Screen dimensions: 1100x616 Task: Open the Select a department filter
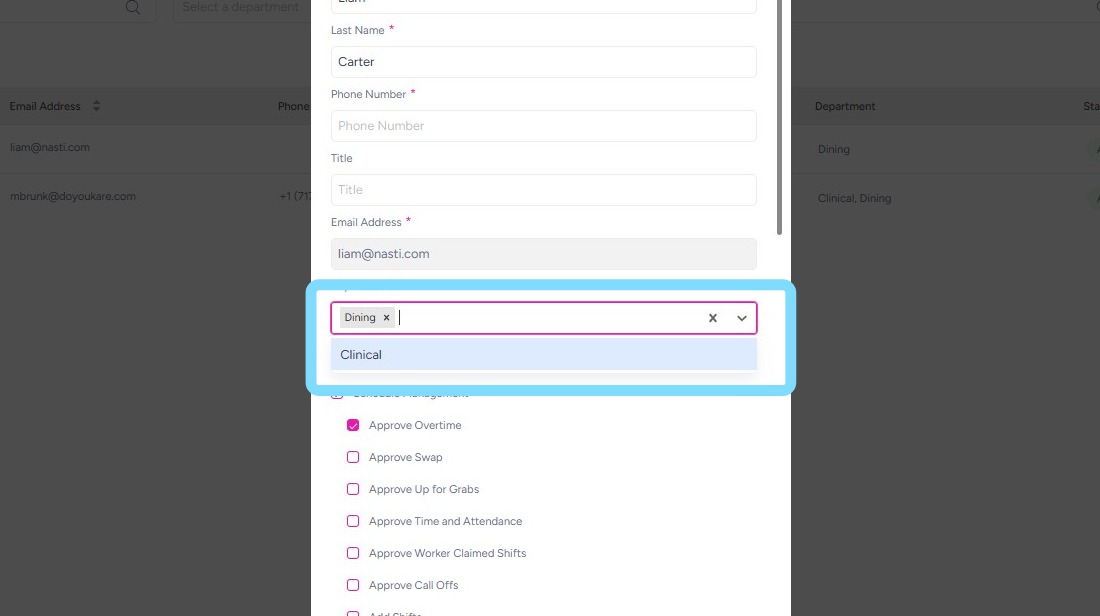[x=240, y=8]
